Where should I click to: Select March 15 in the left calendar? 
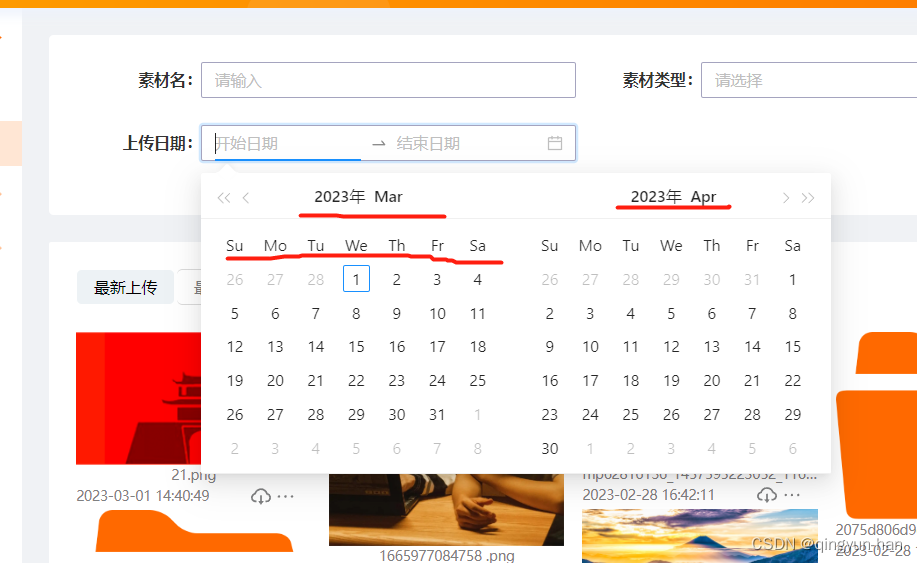pos(356,347)
